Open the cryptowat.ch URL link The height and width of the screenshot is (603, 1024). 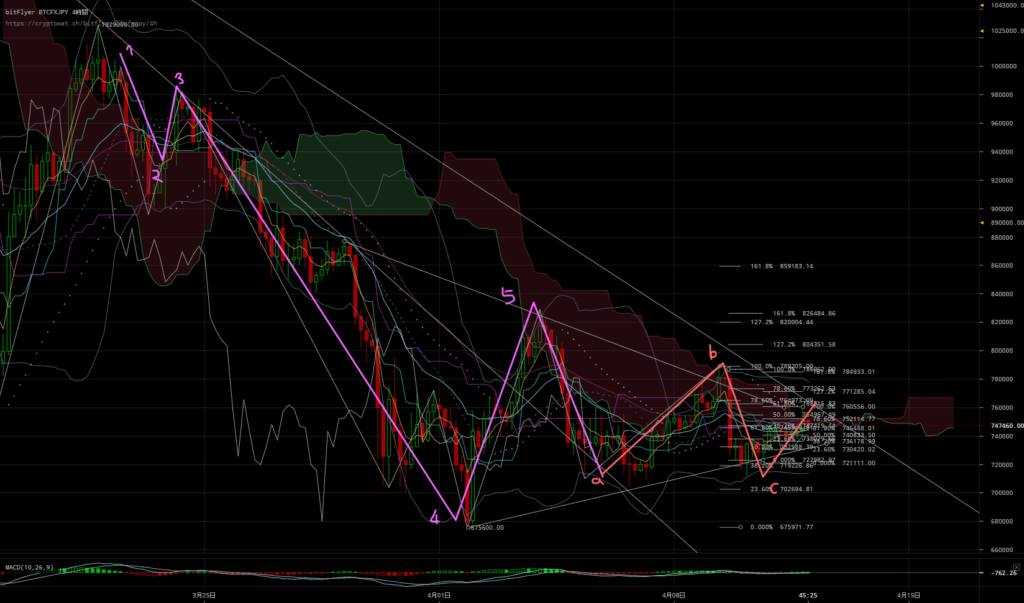click(x=60, y=22)
